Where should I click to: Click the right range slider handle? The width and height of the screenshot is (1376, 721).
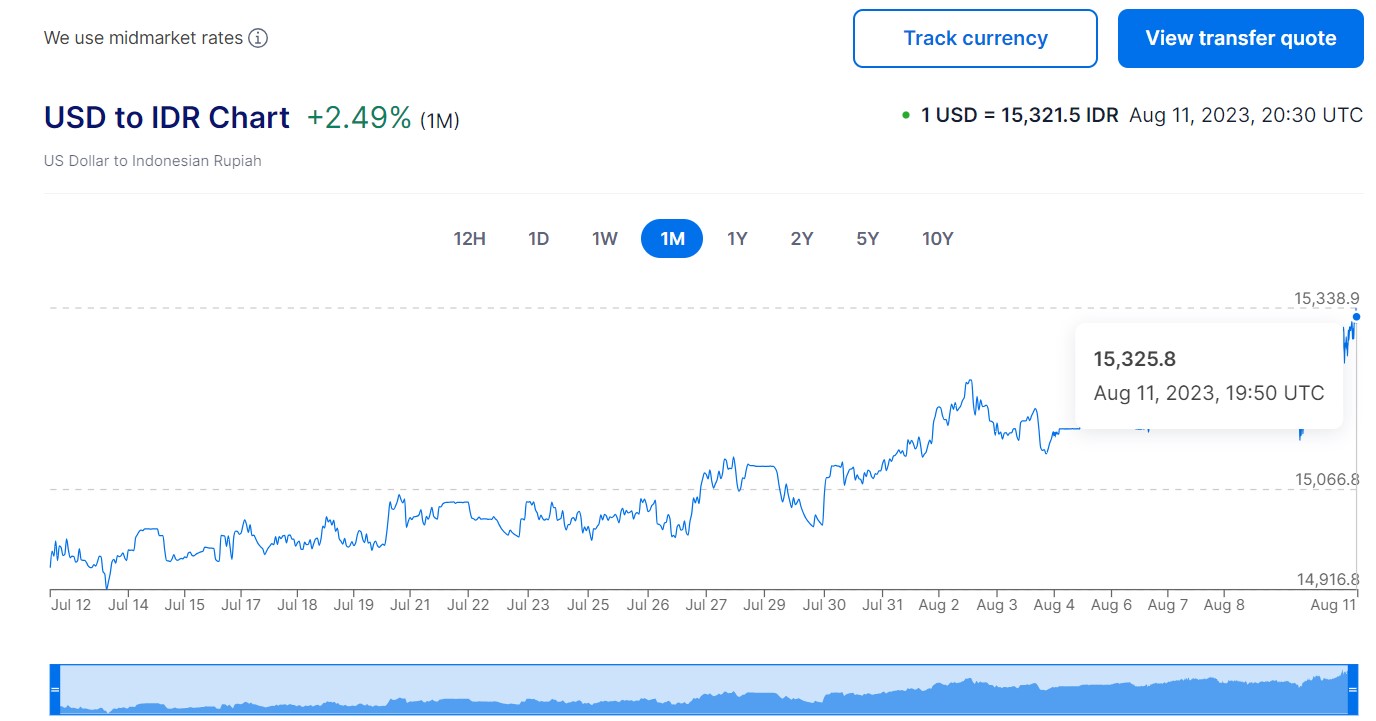pyautogui.click(x=1354, y=690)
